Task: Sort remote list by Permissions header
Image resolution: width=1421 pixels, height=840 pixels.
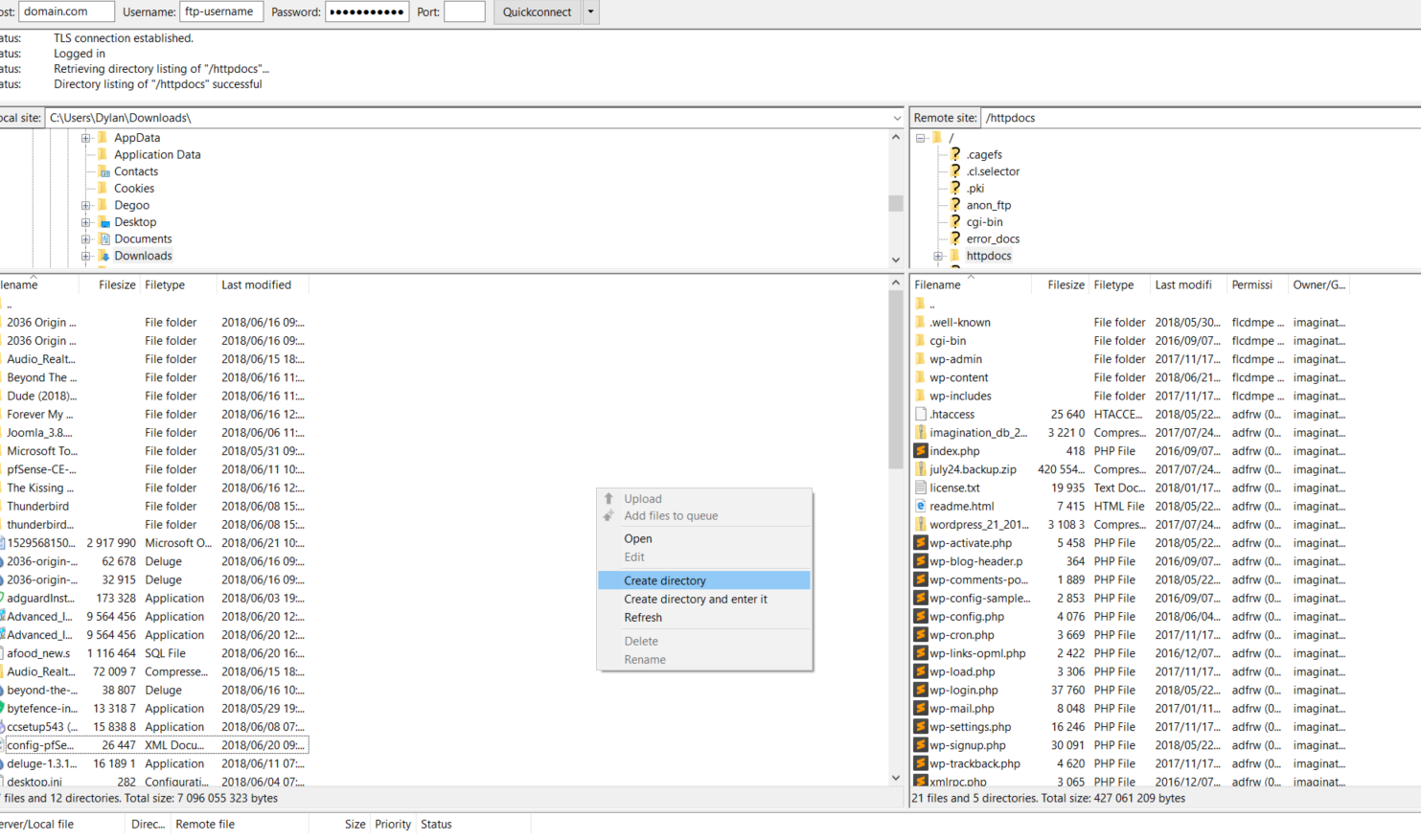Action: (1257, 284)
